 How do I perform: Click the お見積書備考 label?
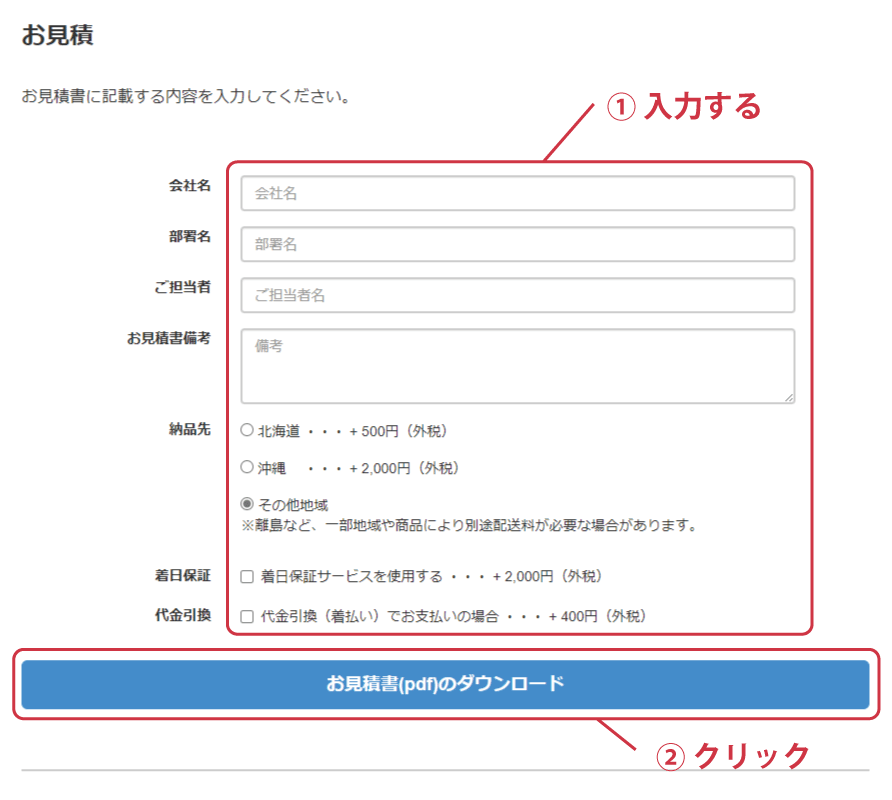(x=169, y=338)
